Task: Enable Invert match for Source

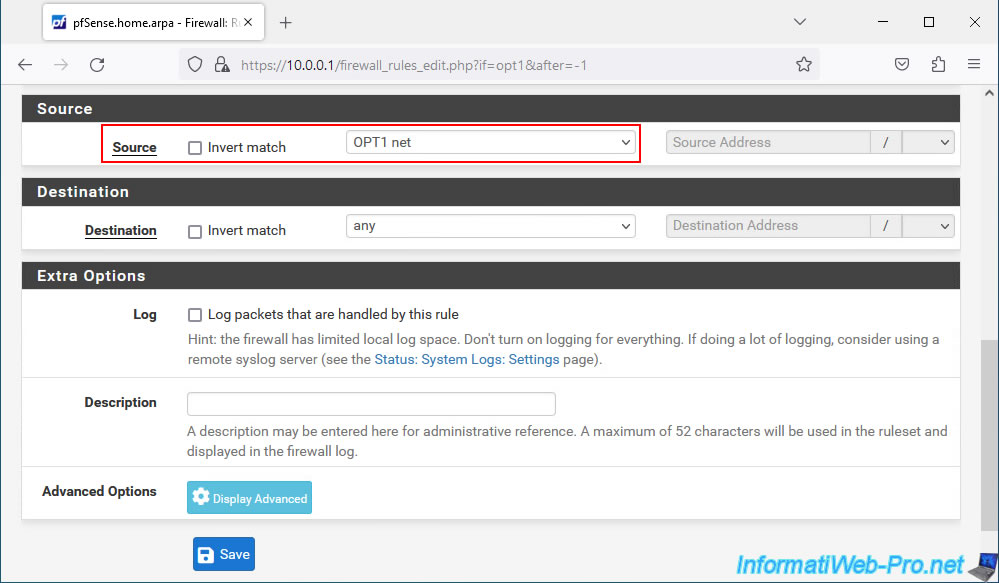Action: click(195, 148)
